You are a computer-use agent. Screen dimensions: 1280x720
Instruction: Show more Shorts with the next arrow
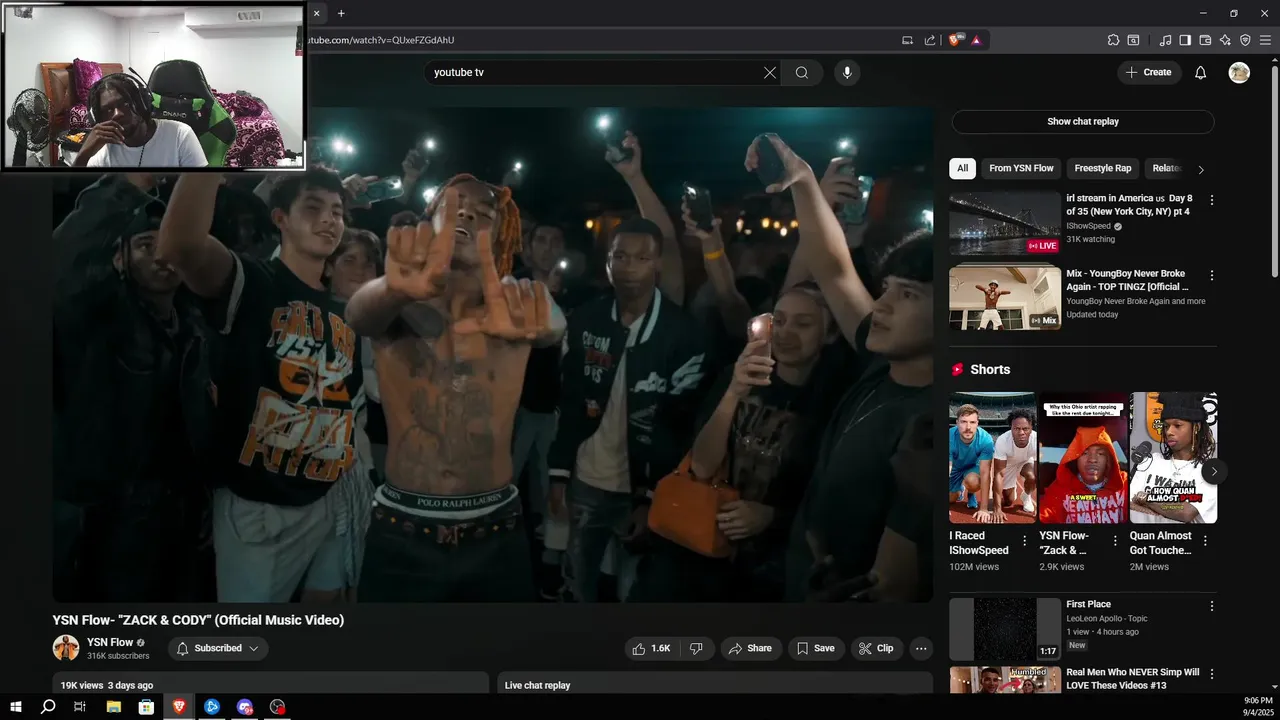[x=1214, y=471]
